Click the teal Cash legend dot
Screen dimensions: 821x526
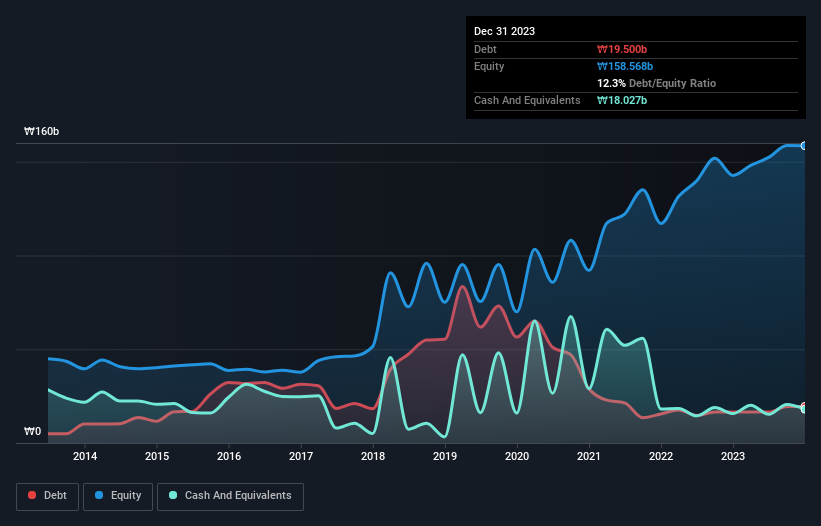pos(173,495)
